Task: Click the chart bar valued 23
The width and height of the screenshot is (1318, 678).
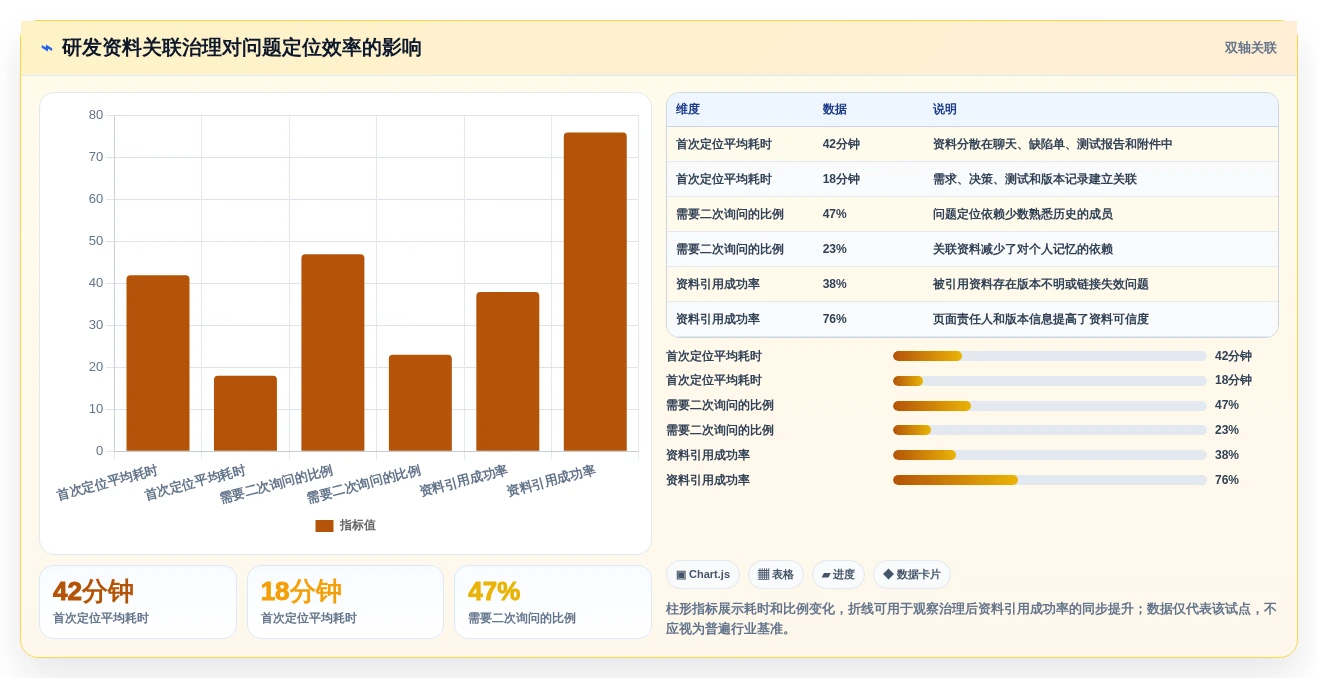Action: tap(420, 403)
